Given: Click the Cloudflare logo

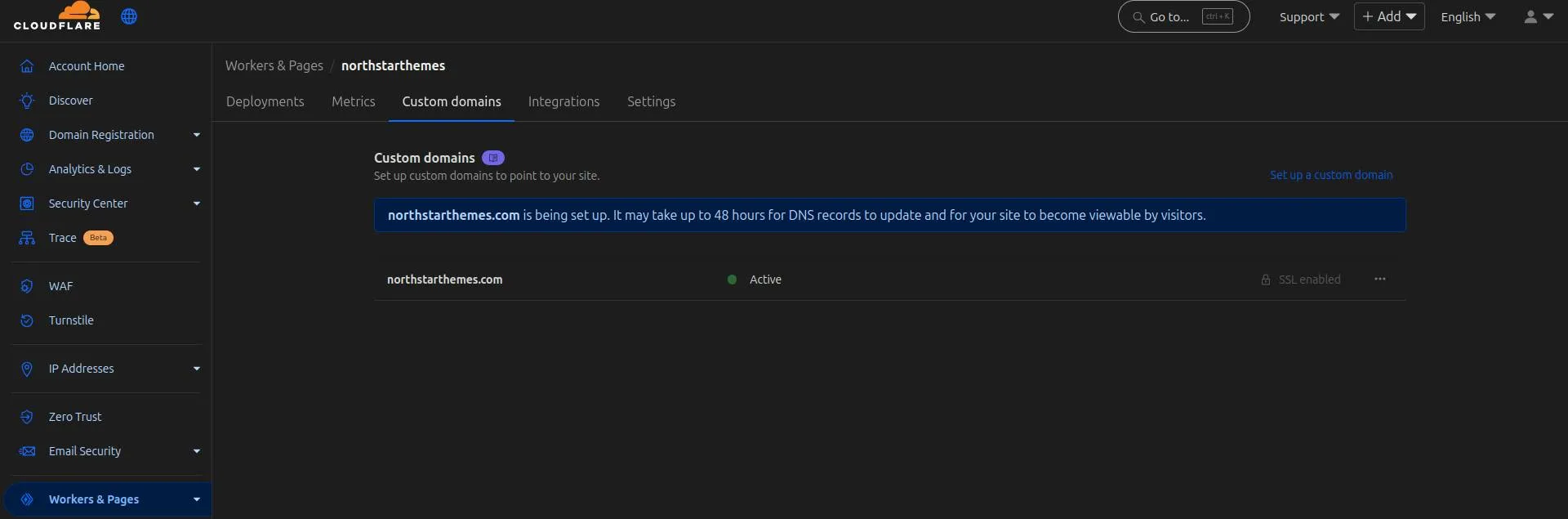Looking at the screenshot, I should [x=57, y=16].
